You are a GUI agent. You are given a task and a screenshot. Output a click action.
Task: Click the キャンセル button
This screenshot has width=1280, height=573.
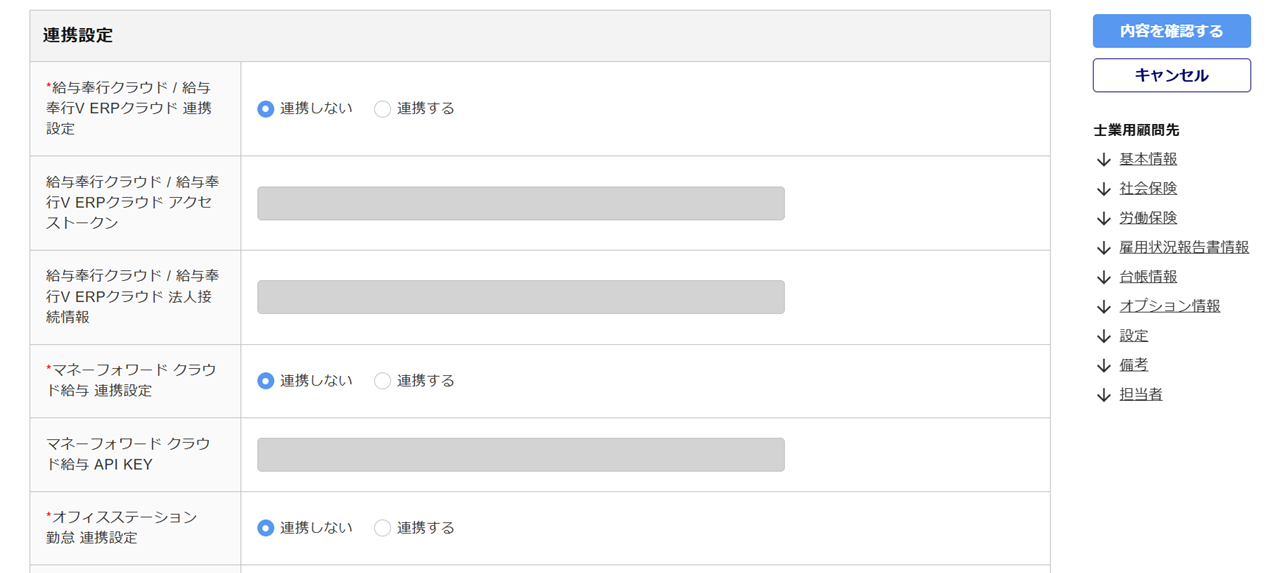pyautogui.click(x=1171, y=75)
